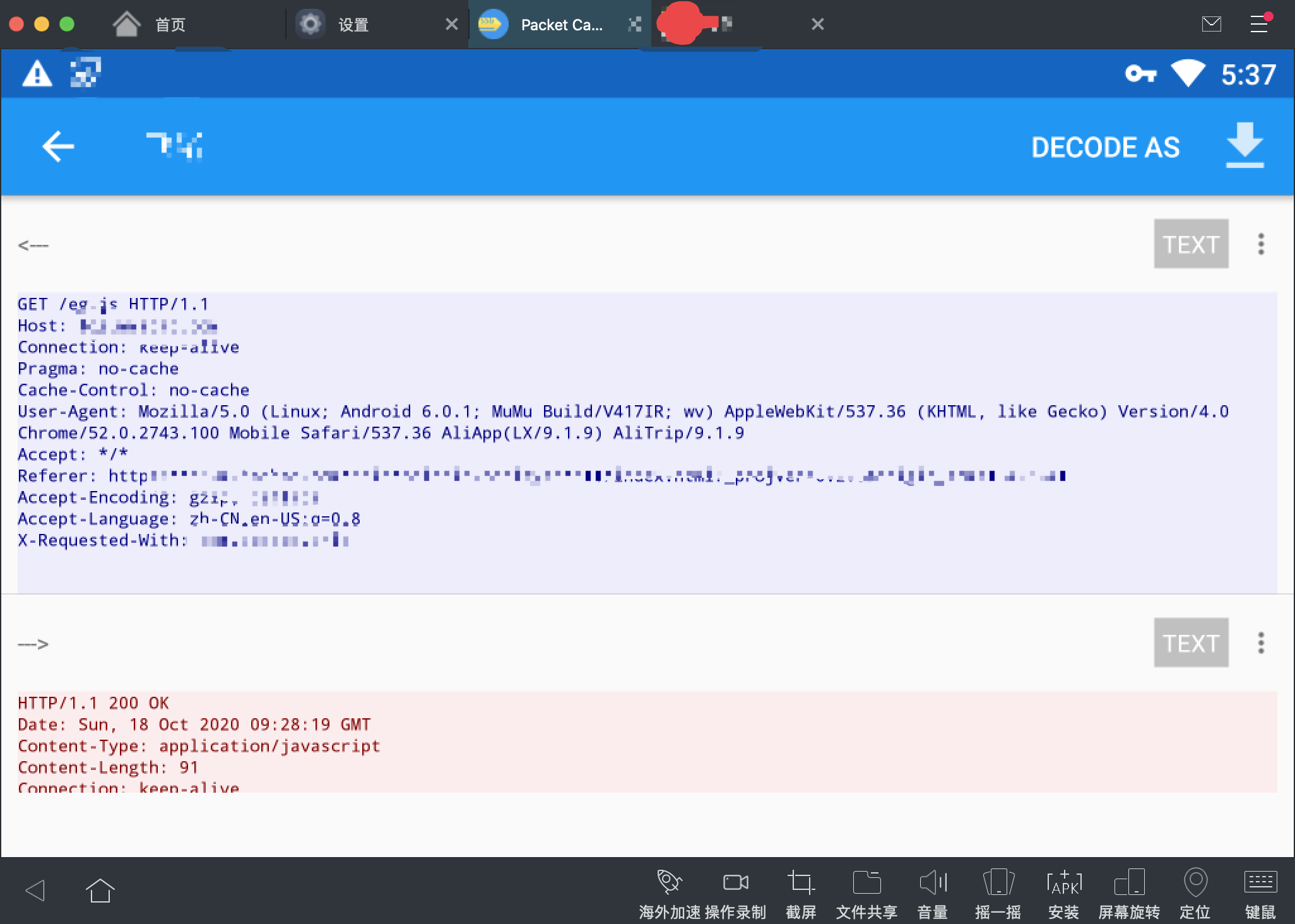Image resolution: width=1295 pixels, height=924 pixels.
Task: Click the User-Agent header line
Action: [623, 422]
